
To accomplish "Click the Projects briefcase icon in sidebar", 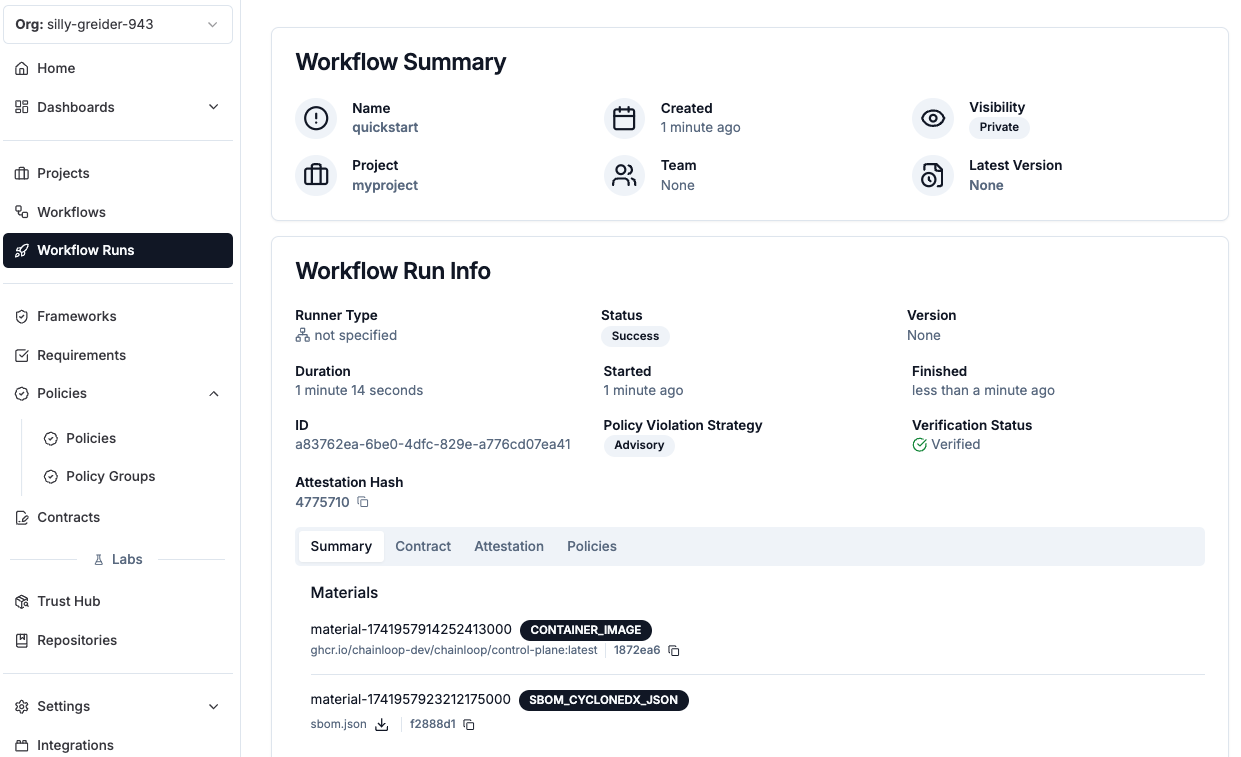I will [22, 173].
